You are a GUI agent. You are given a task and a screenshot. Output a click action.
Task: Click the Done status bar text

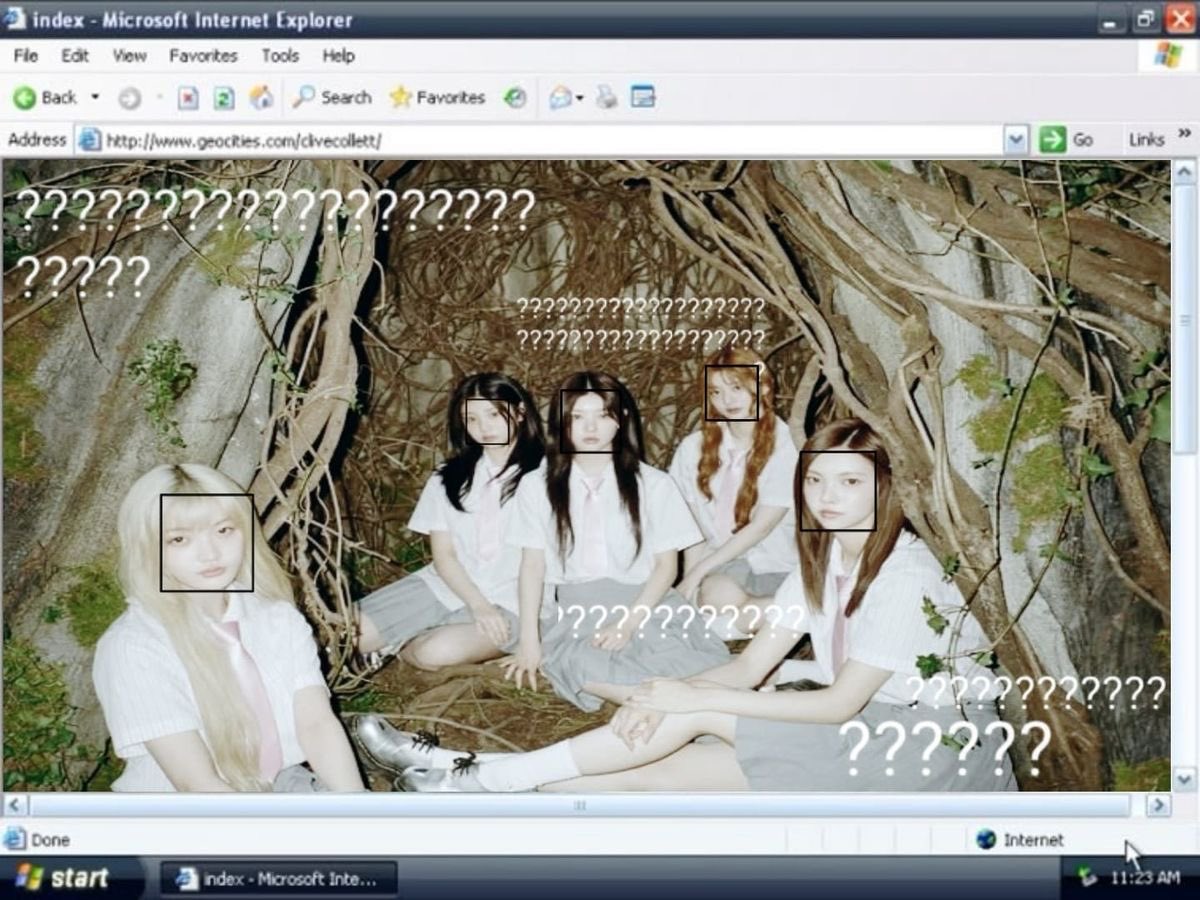(50, 840)
